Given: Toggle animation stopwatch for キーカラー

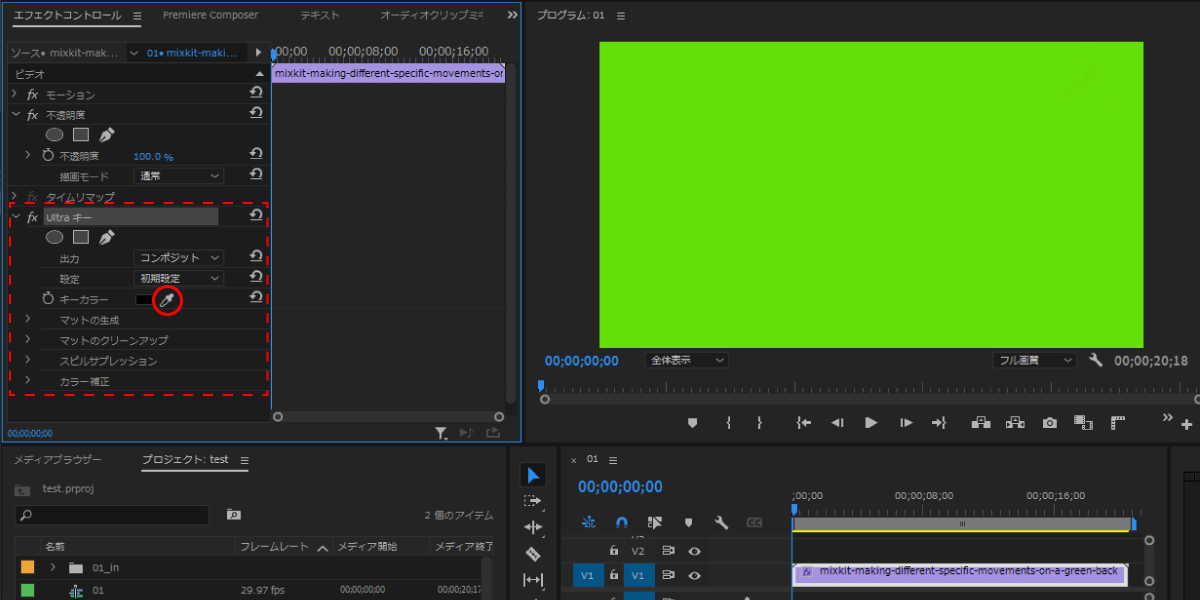Looking at the screenshot, I should point(47,299).
